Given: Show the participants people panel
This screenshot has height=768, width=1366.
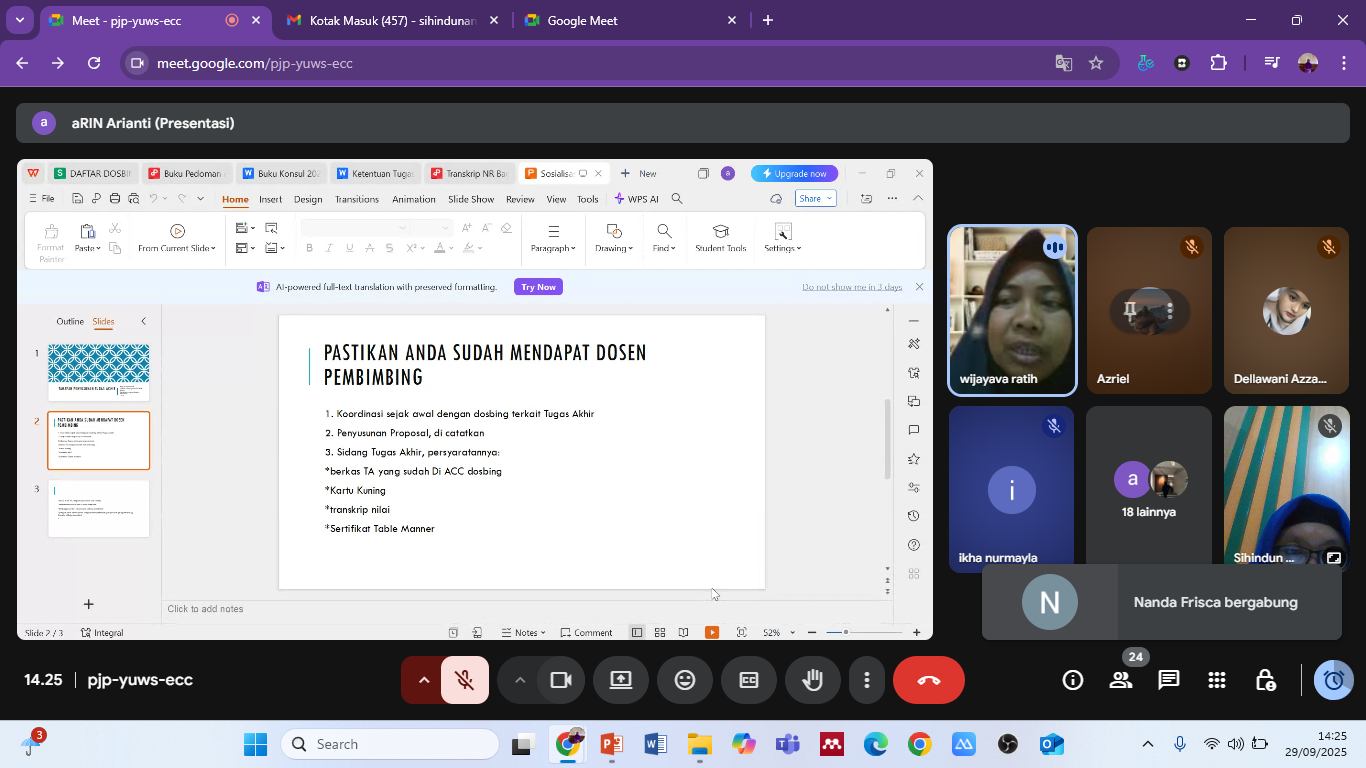Looking at the screenshot, I should 1121,680.
